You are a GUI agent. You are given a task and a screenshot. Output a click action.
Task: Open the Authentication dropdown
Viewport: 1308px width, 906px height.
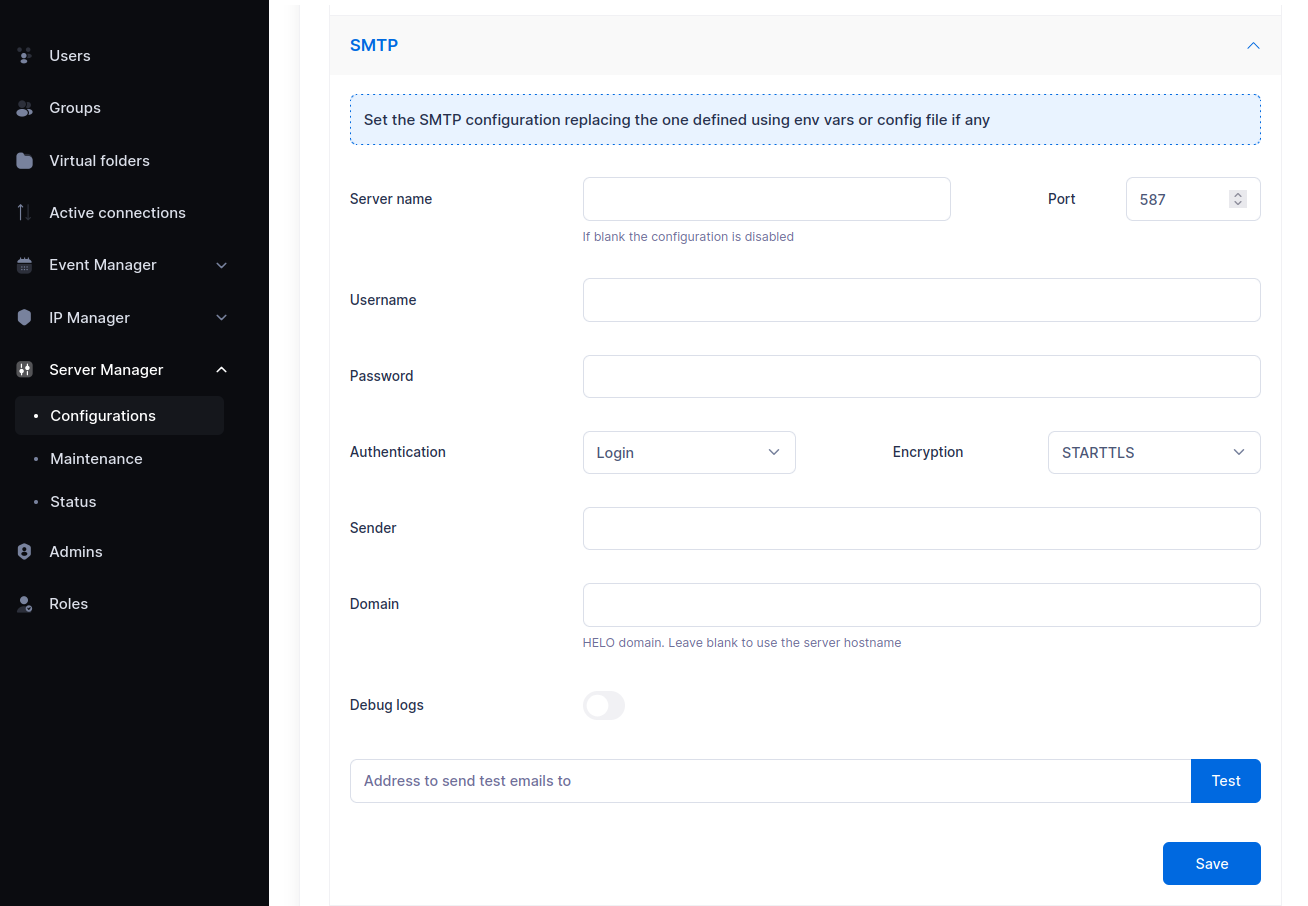click(689, 453)
